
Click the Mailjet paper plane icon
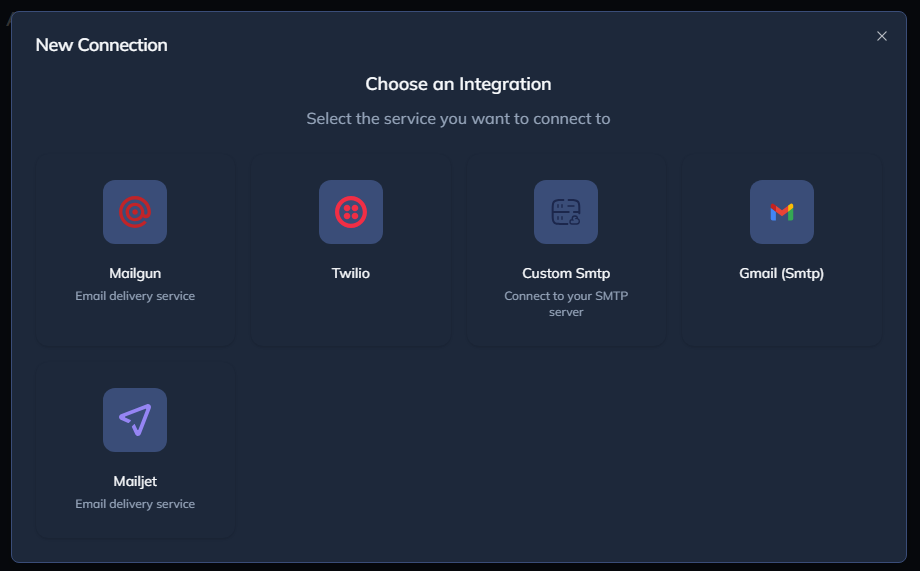point(135,420)
